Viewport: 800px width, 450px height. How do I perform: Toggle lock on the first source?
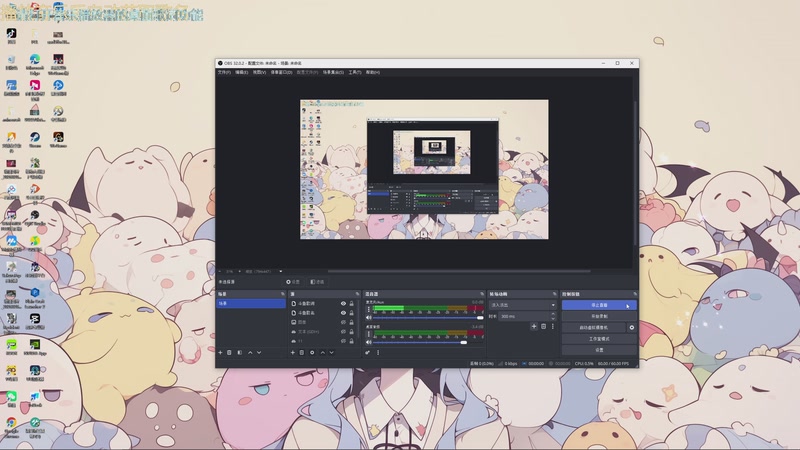(352, 304)
